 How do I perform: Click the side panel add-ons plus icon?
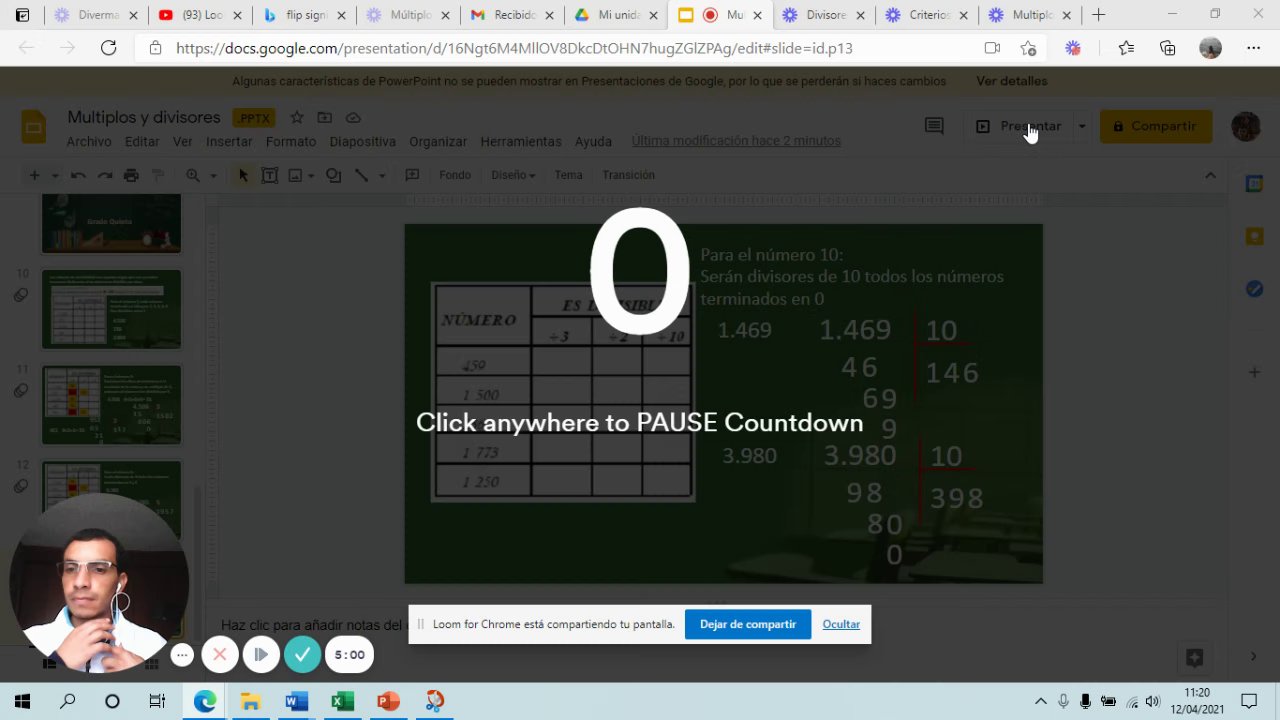(1254, 372)
